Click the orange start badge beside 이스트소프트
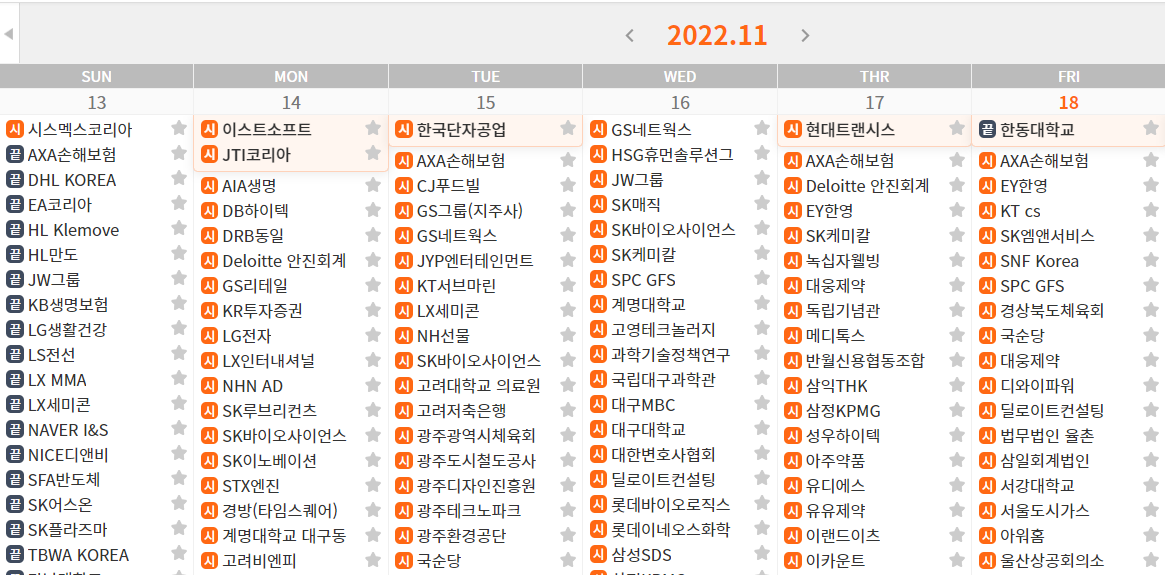The width and height of the screenshot is (1165, 575). (210, 129)
